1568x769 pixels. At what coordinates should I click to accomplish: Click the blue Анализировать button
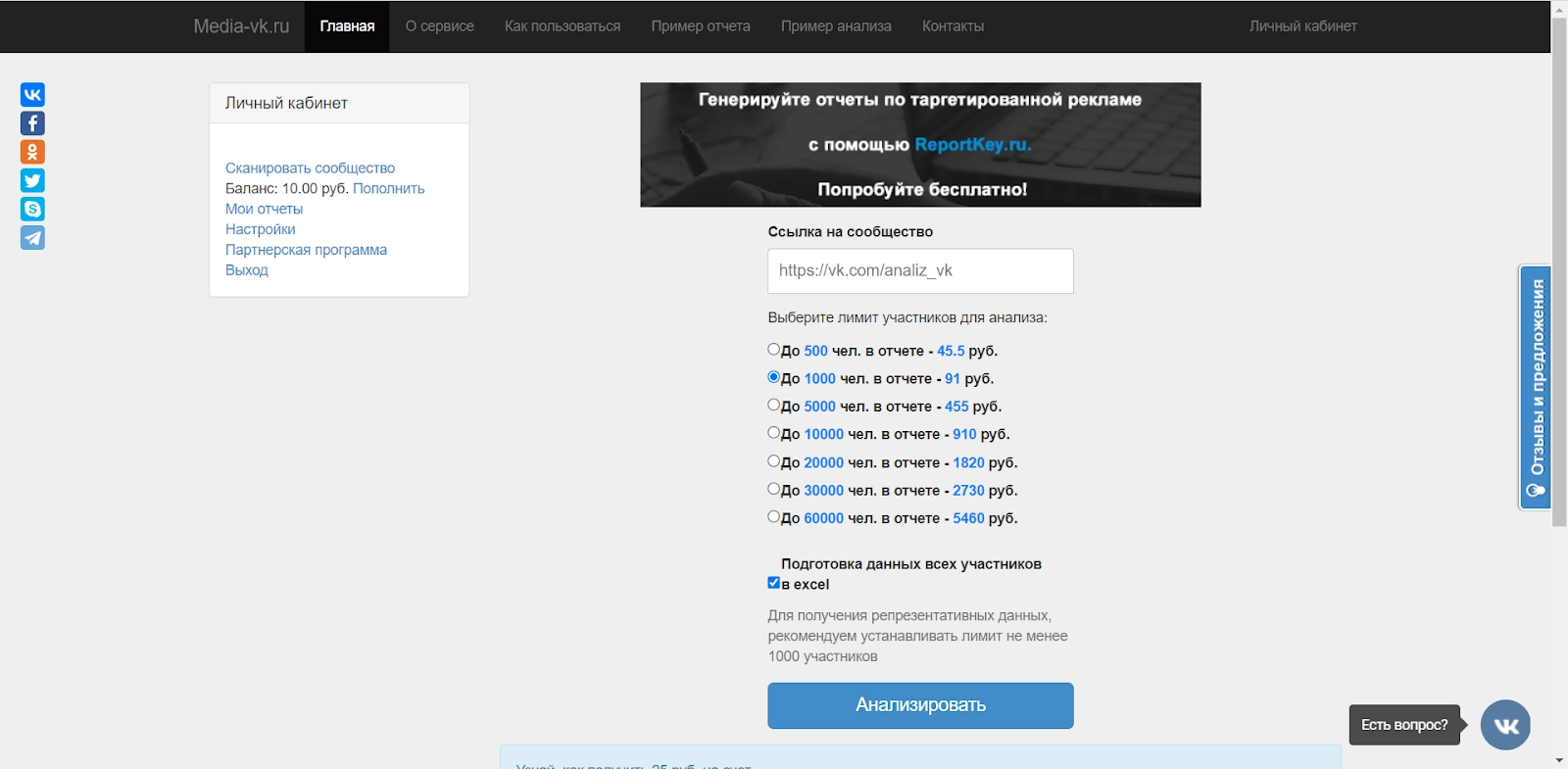(x=920, y=705)
